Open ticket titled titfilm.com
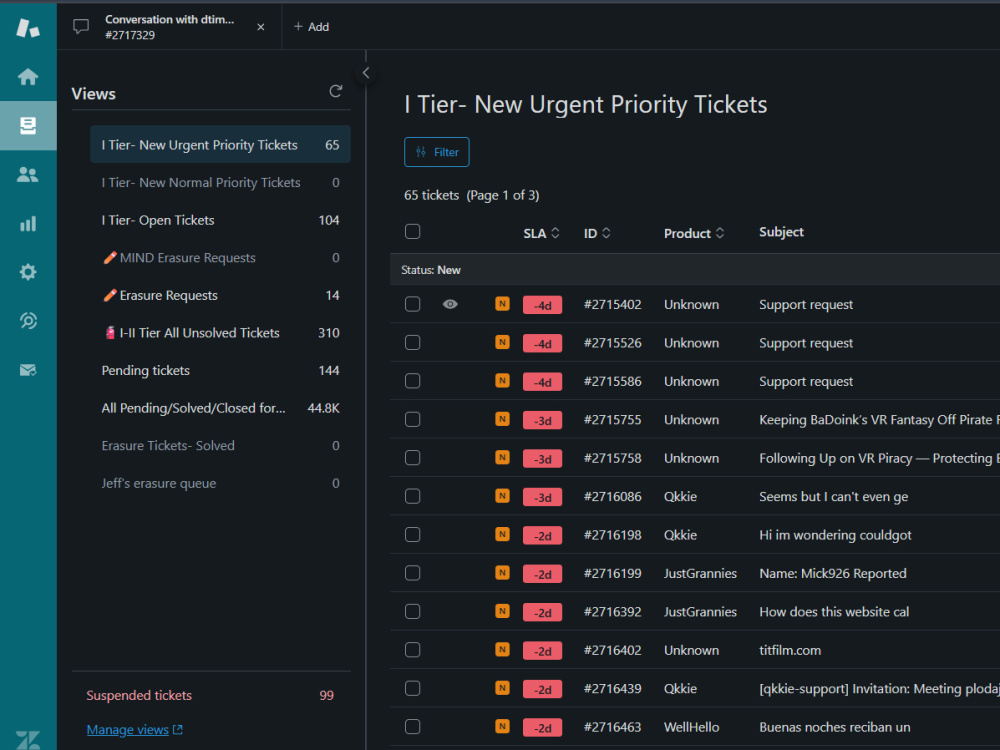Viewport: 1000px width, 750px height. coord(790,650)
